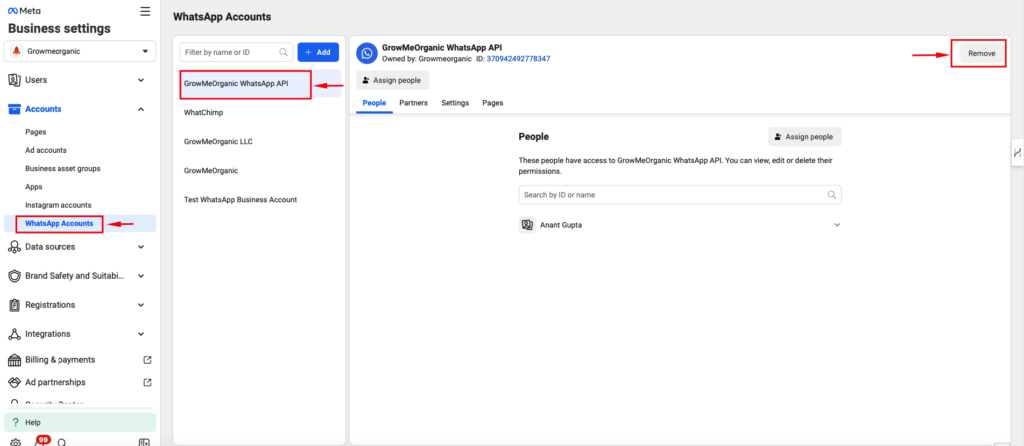Click Remove button
Screen dimensions: 1024x446
tap(982, 54)
